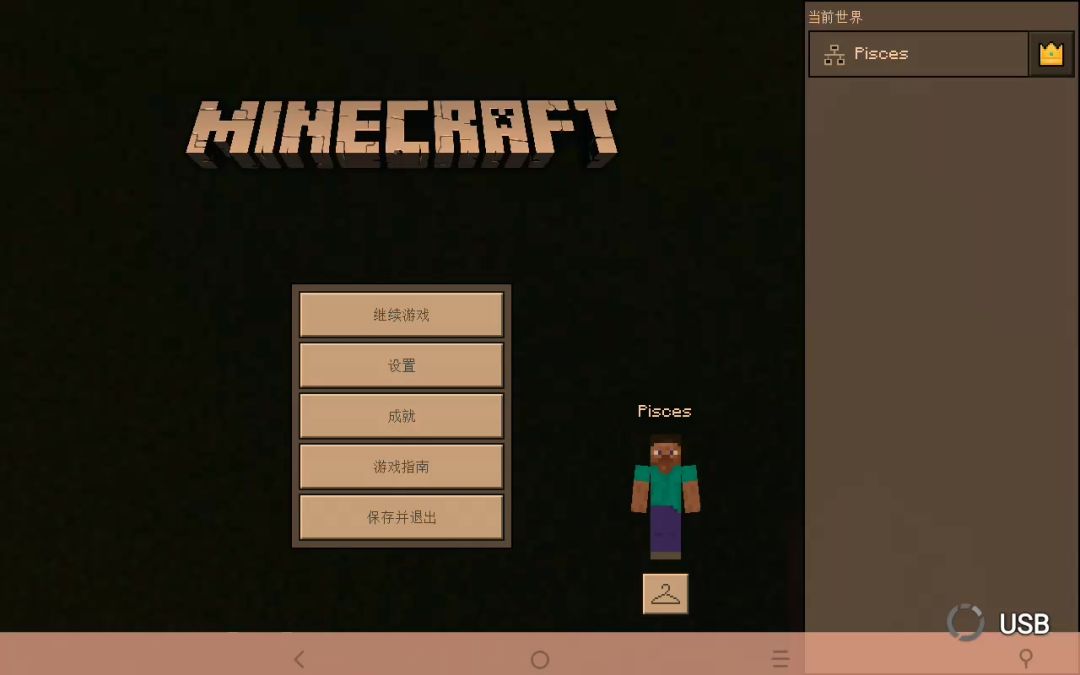Click the Minecraft title logo
Viewport: 1080px width, 675px height.
pos(402,132)
